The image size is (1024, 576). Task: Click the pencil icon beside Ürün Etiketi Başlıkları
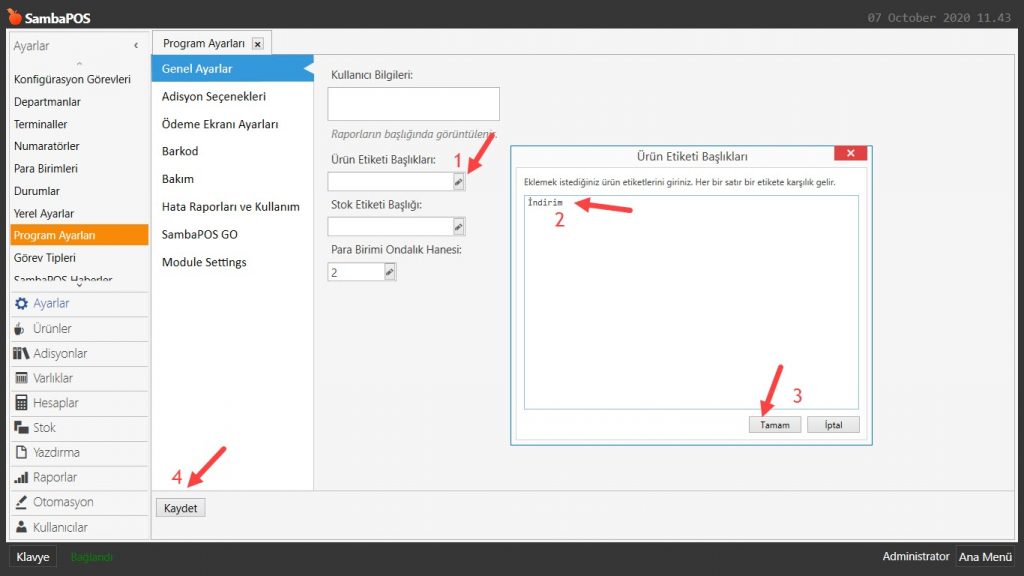(459, 182)
